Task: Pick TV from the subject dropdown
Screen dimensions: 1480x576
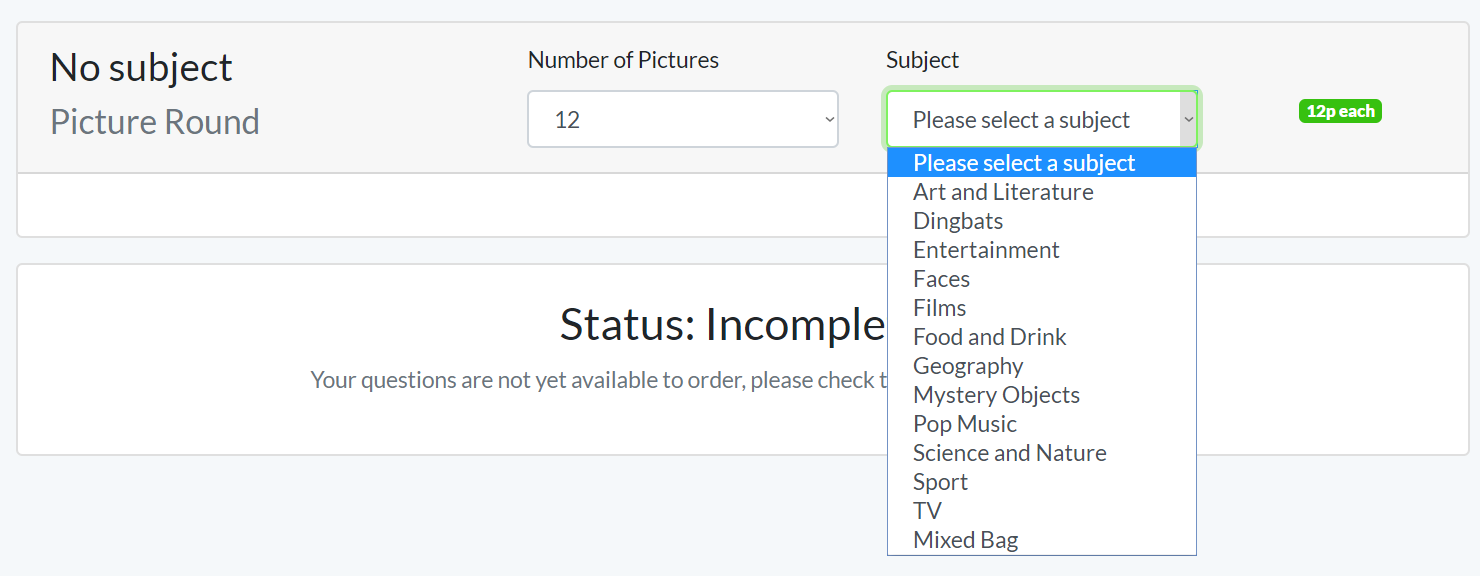Action: click(x=927, y=511)
